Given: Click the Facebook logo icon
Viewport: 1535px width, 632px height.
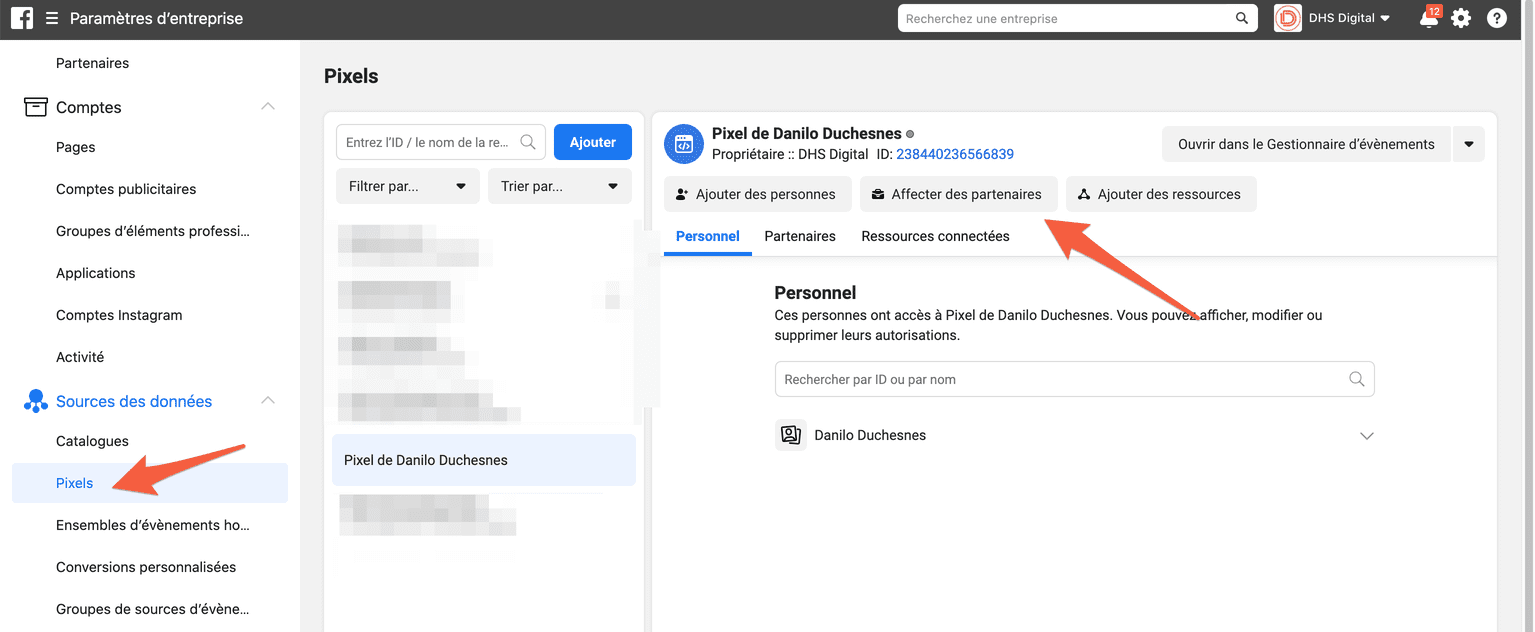Looking at the screenshot, I should [22, 18].
